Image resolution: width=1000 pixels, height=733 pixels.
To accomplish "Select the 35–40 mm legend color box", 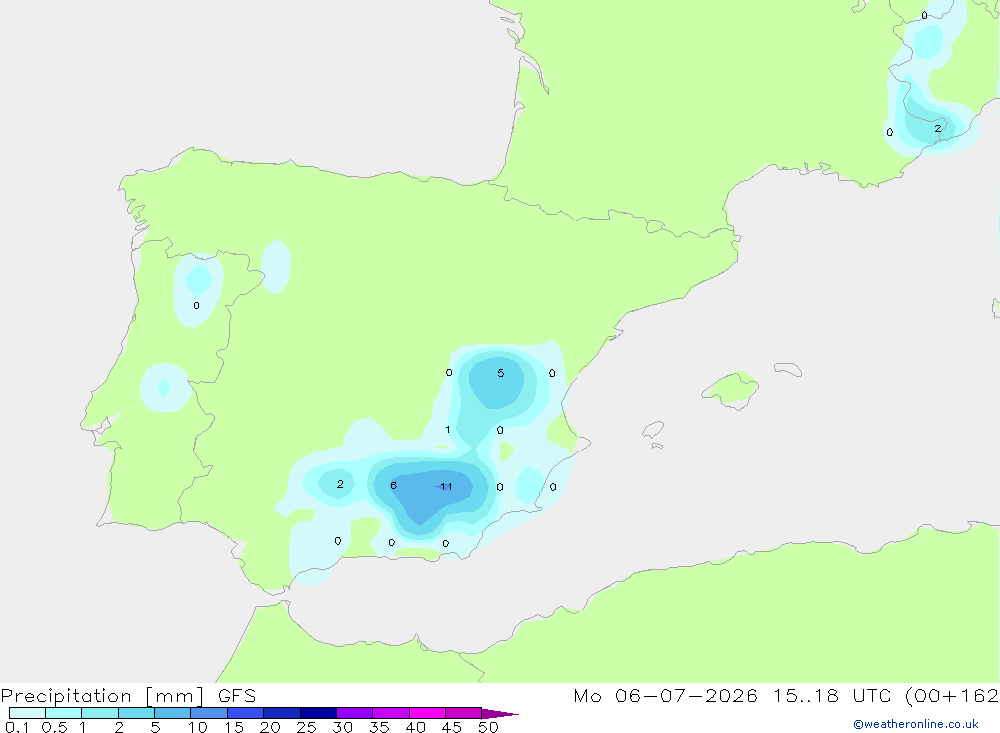I will tap(391, 713).
